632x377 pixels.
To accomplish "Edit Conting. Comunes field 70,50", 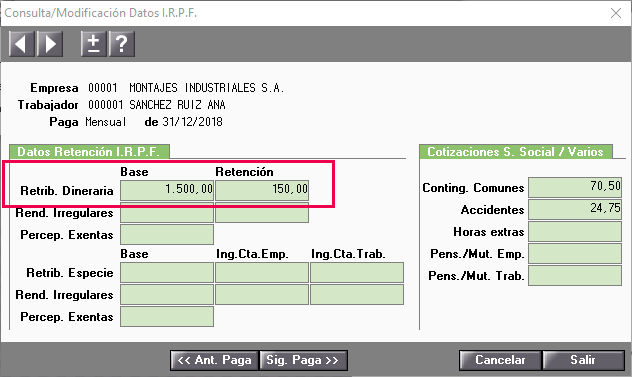I will [x=575, y=187].
